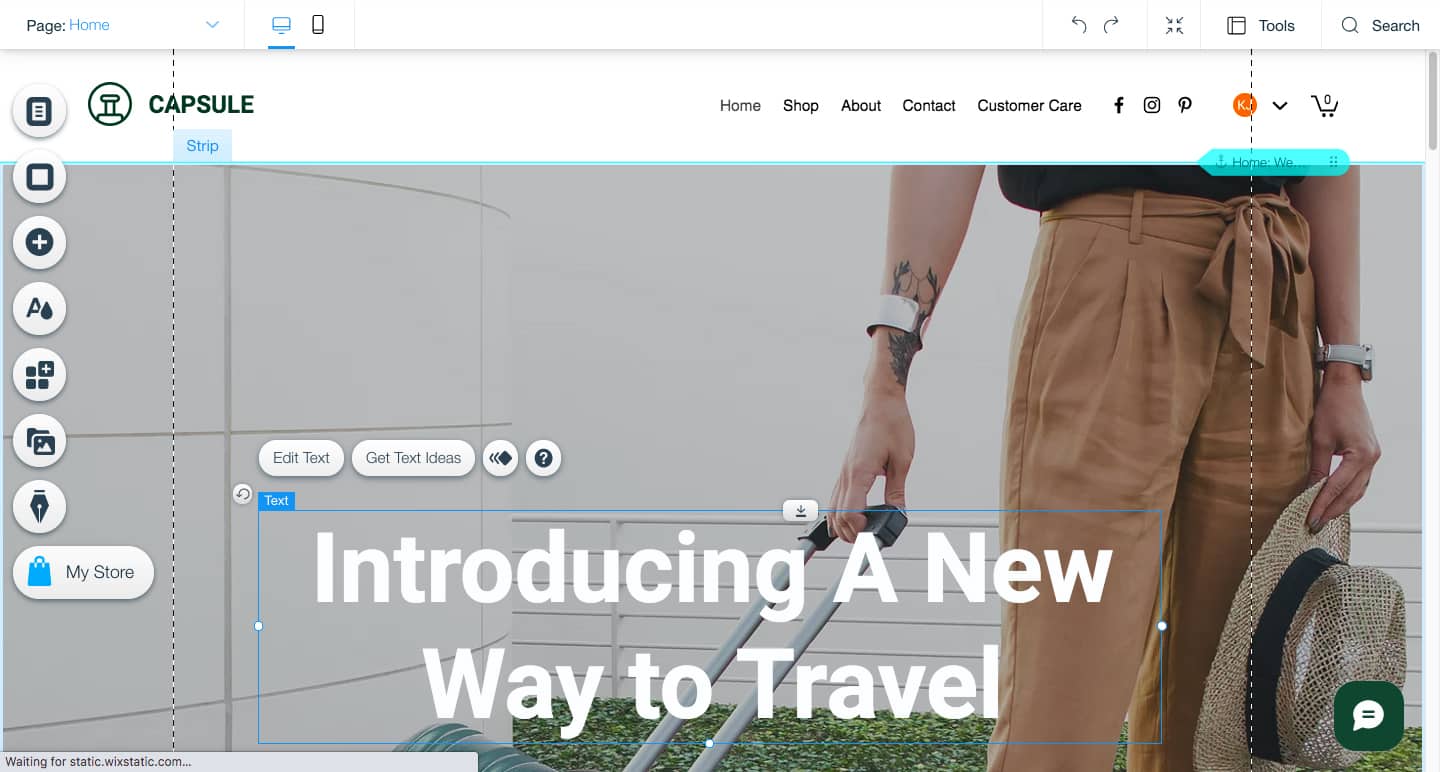Image resolution: width=1440 pixels, height=772 pixels.
Task: Click the Get Text Ideas button
Action: pyautogui.click(x=413, y=458)
